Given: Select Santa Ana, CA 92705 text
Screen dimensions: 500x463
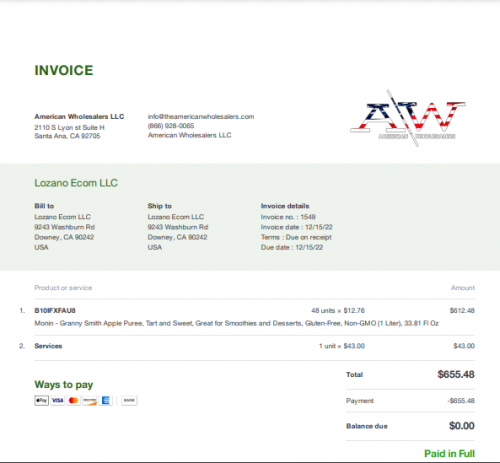Looking at the screenshot, I should pyautogui.click(x=67, y=136).
